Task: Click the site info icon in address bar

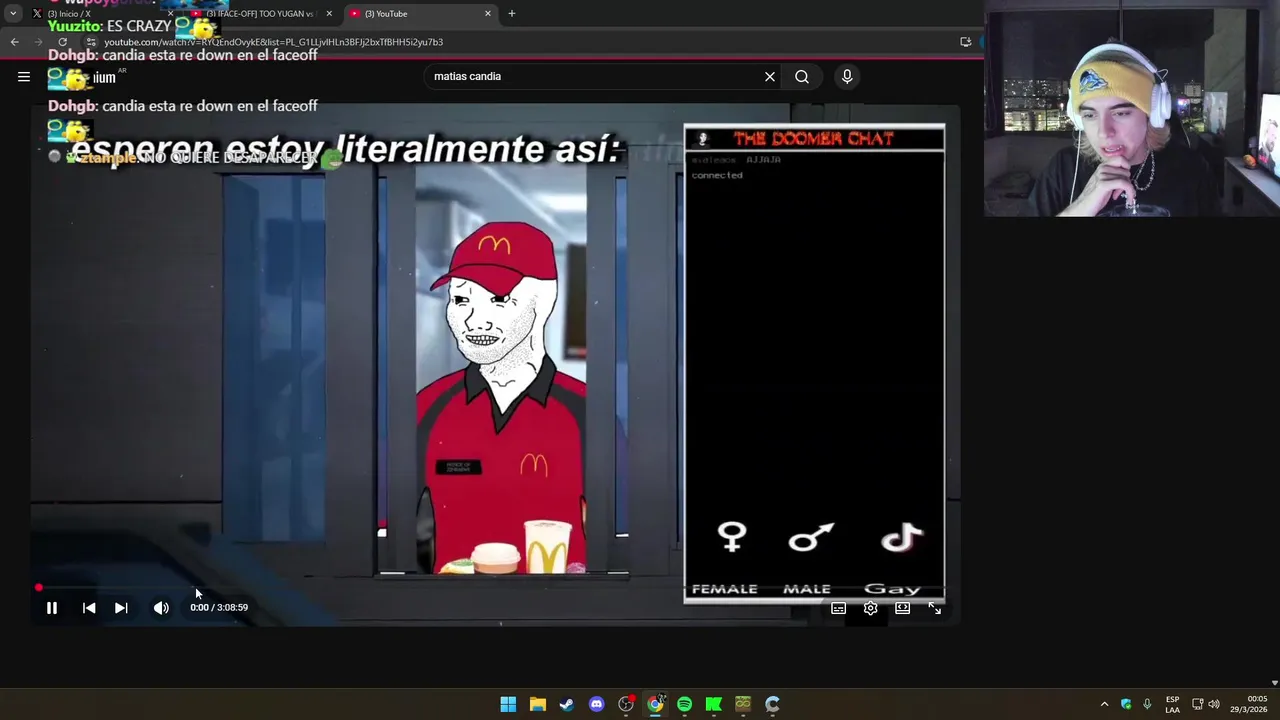Action: (91, 42)
